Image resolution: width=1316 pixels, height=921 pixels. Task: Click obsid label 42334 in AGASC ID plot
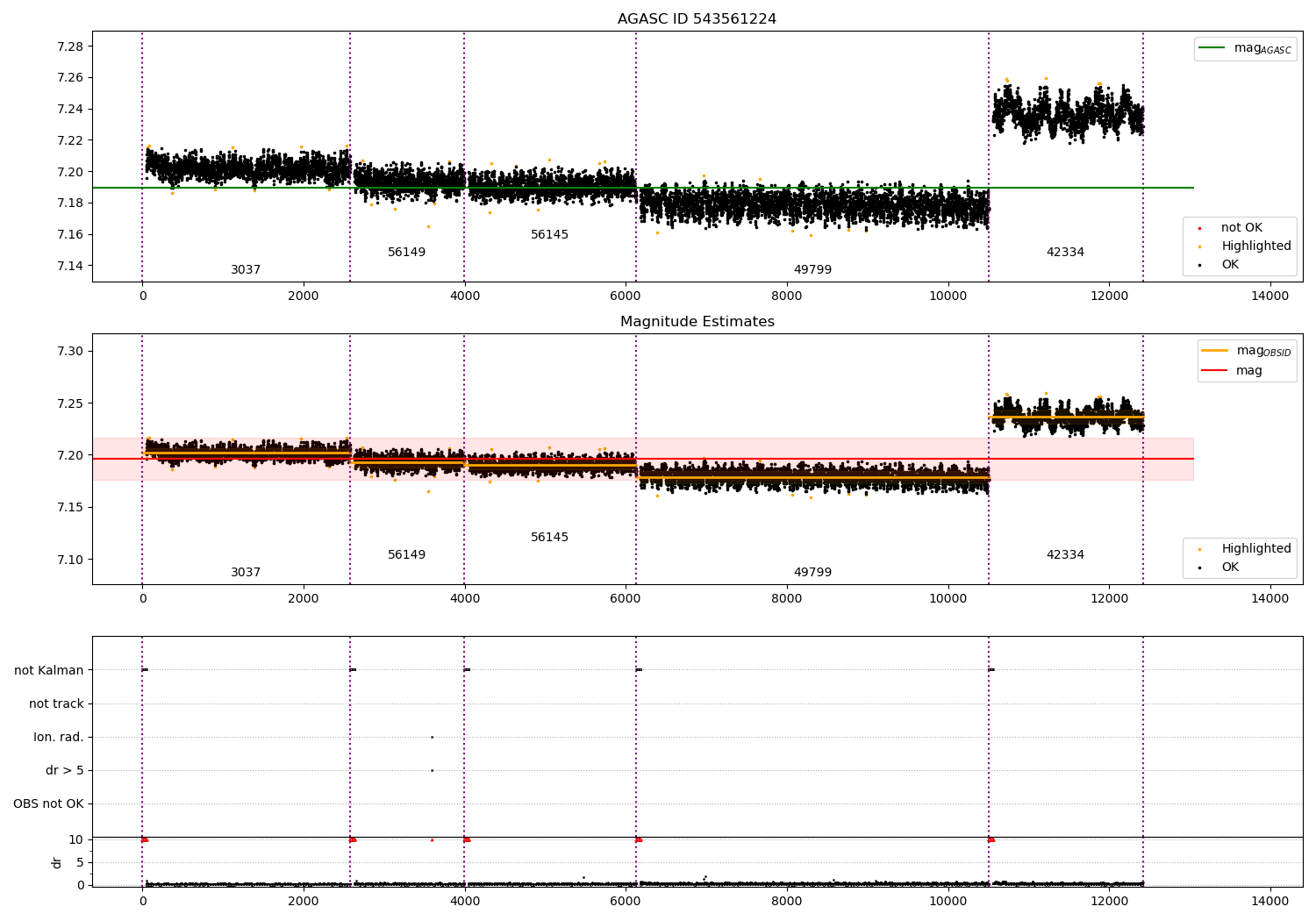point(1065,253)
